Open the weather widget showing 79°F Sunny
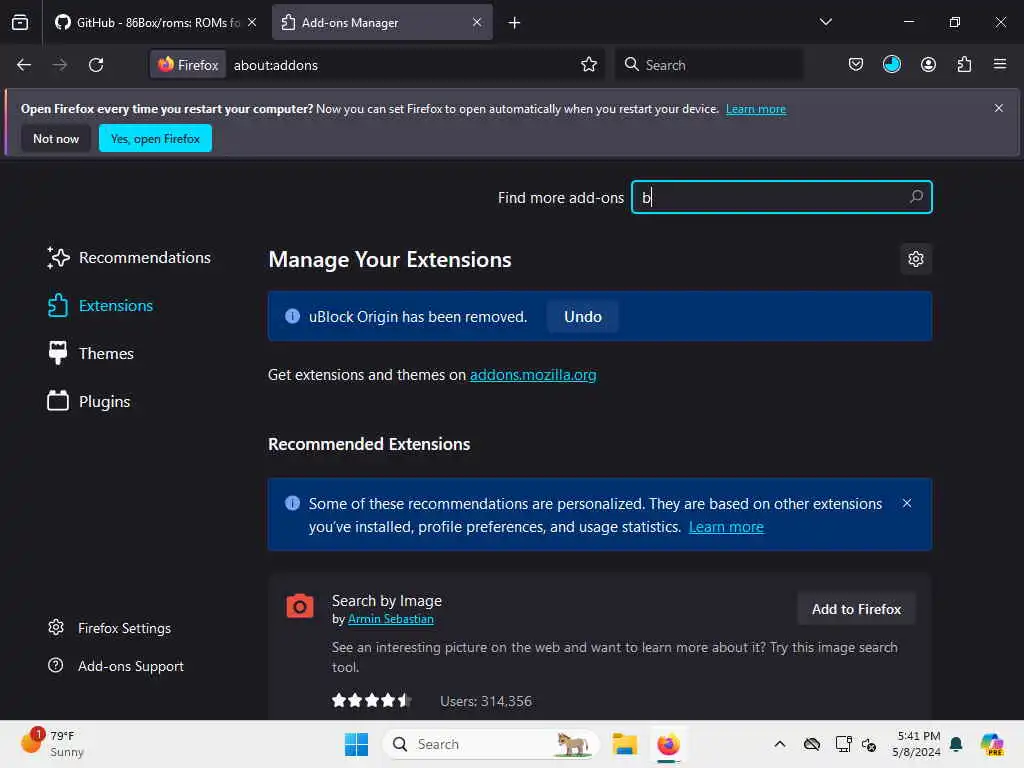 coord(52,744)
